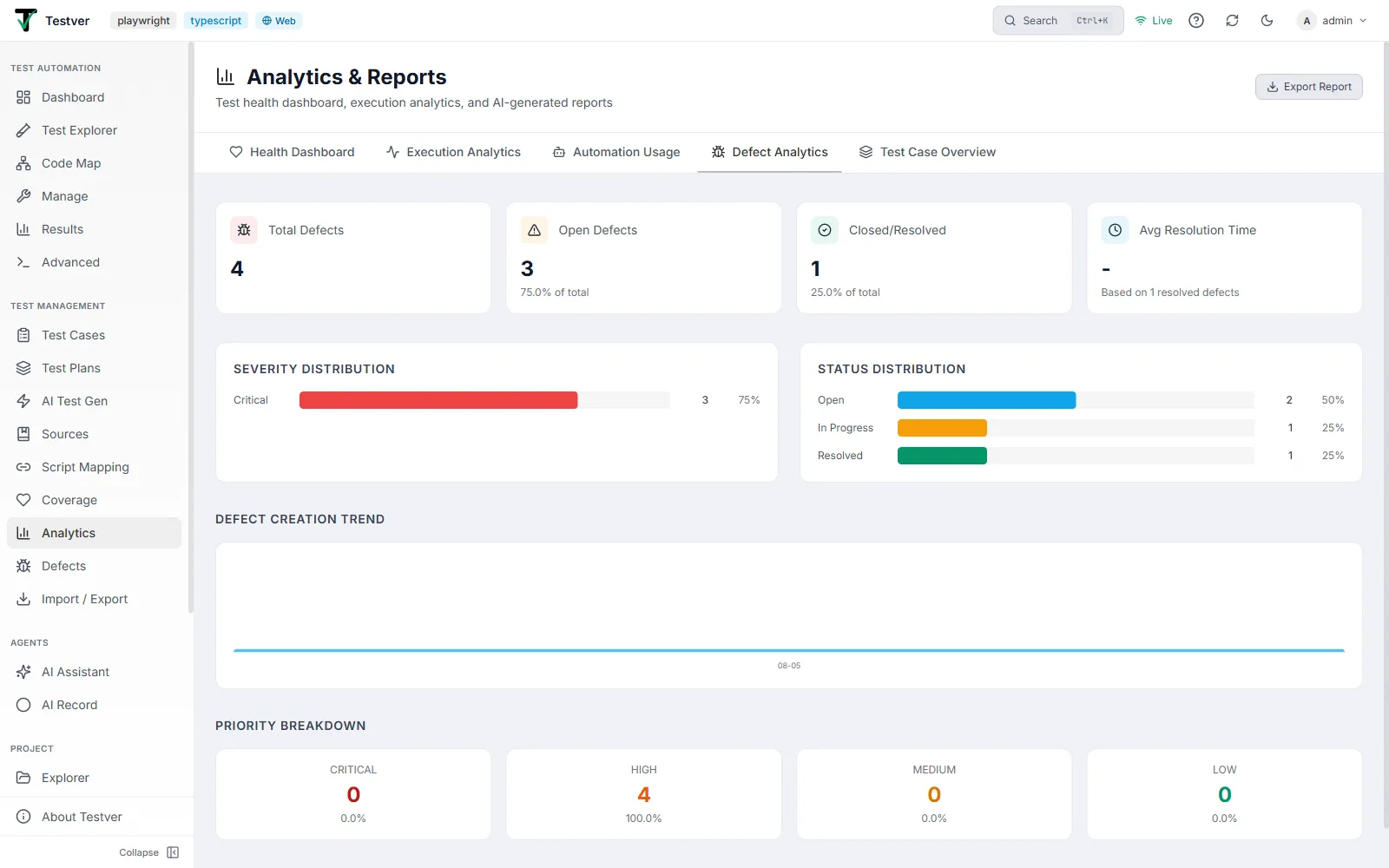
Task: Click the In Progress orange bar
Action: coord(942,428)
